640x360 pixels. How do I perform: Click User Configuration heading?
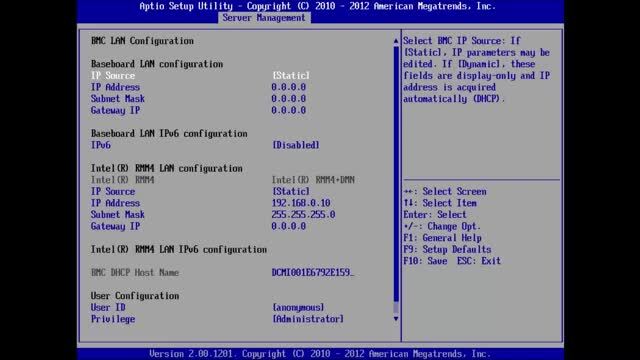pyautogui.click(x=135, y=296)
